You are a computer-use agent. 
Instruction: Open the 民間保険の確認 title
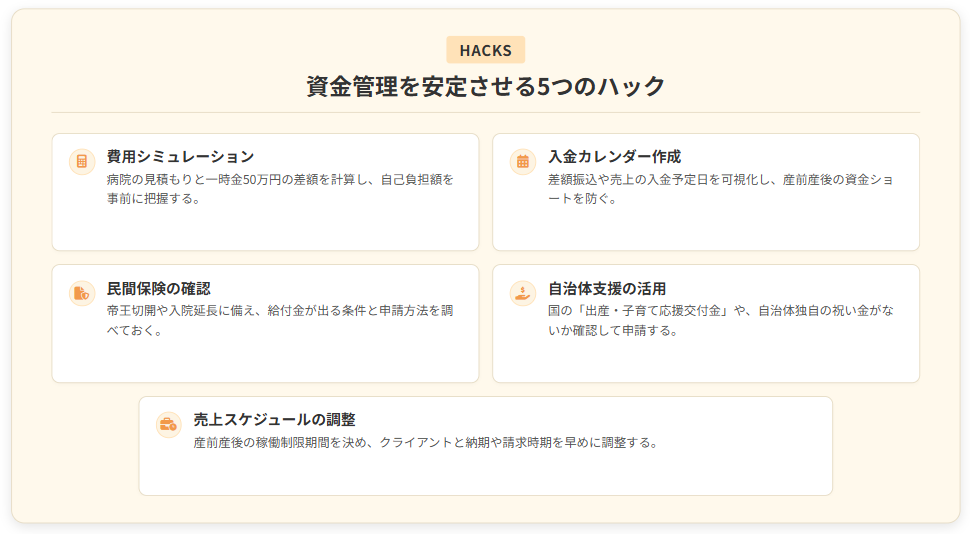(x=159, y=289)
